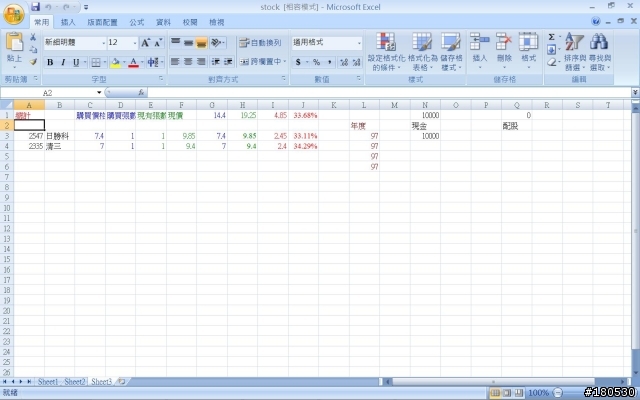
Task: Open font size dropdown
Action: click(x=135, y=43)
